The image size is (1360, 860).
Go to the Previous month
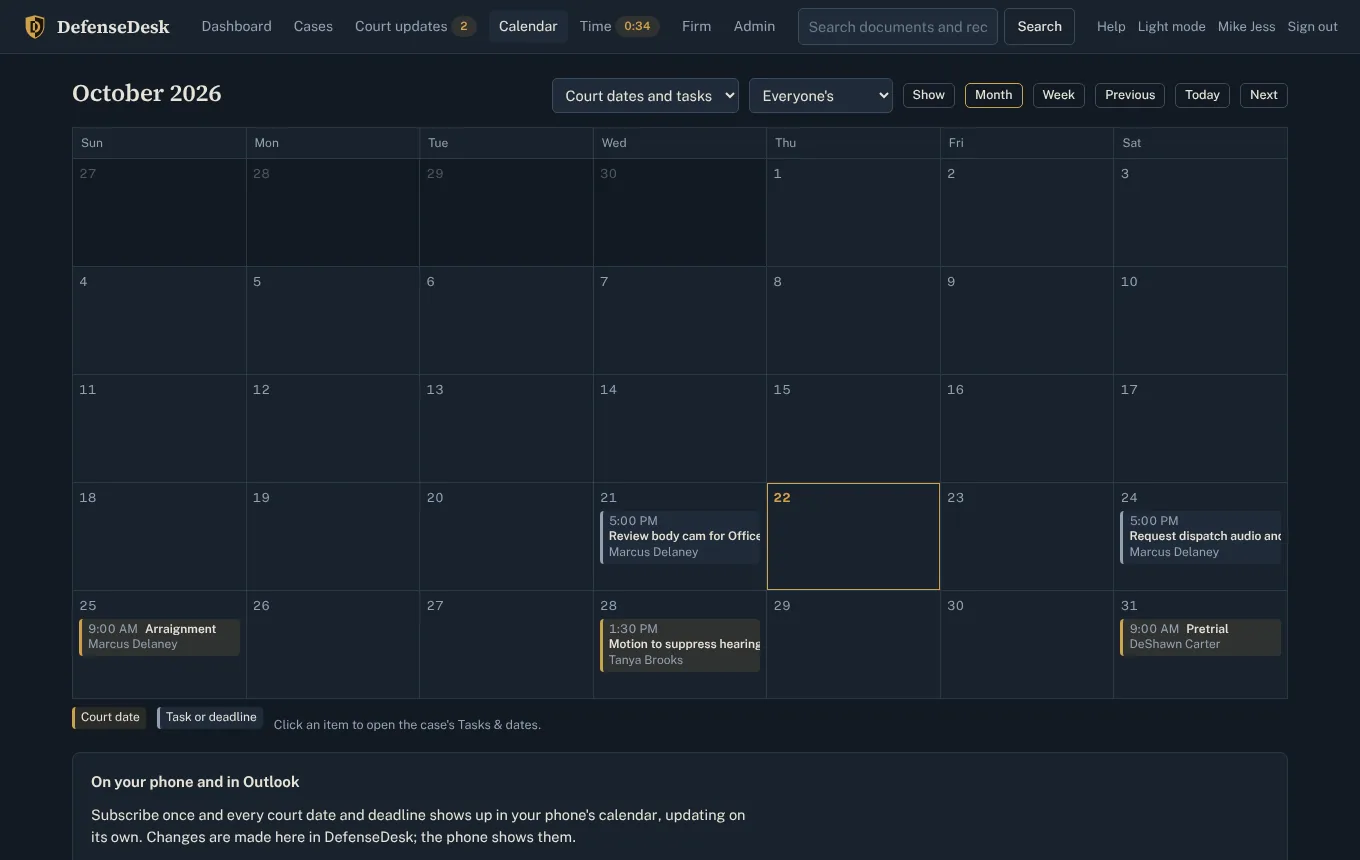point(1130,95)
